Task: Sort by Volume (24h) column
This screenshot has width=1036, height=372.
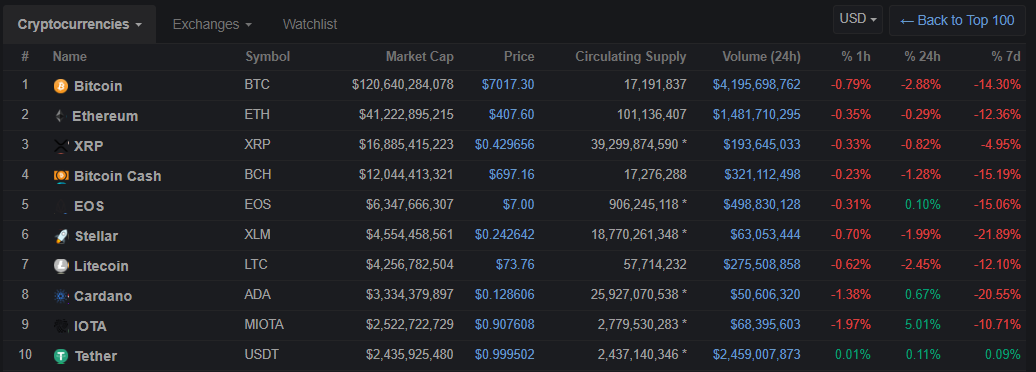Action: coord(761,57)
